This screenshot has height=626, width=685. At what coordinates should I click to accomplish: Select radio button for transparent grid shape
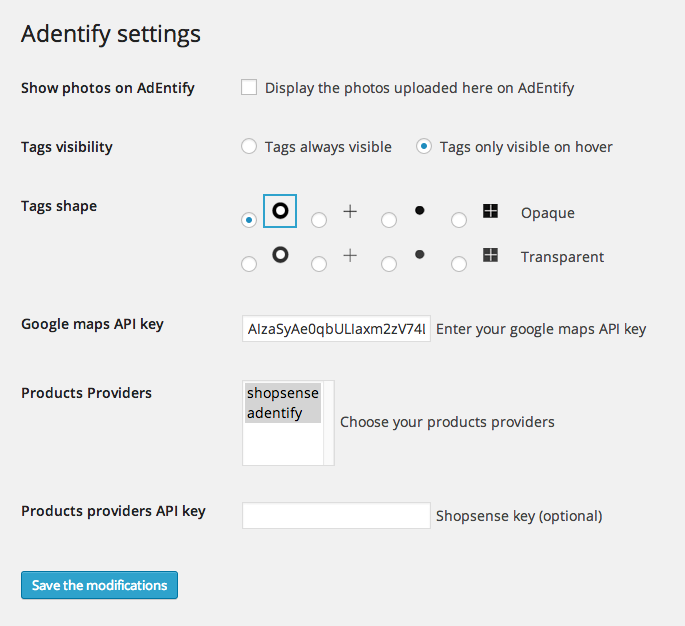(x=459, y=264)
